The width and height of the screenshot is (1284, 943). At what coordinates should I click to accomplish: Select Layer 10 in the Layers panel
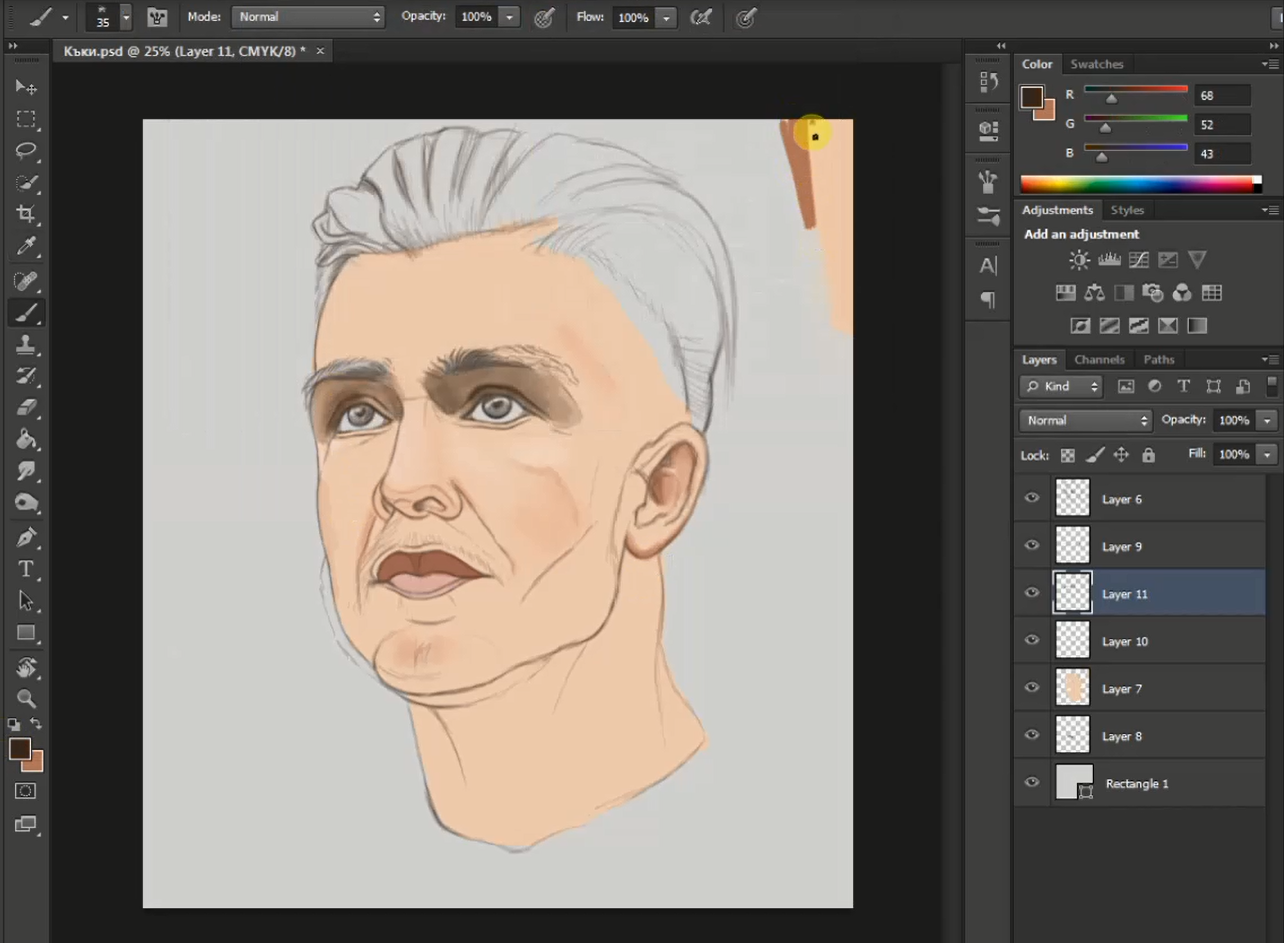(1125, 642)
